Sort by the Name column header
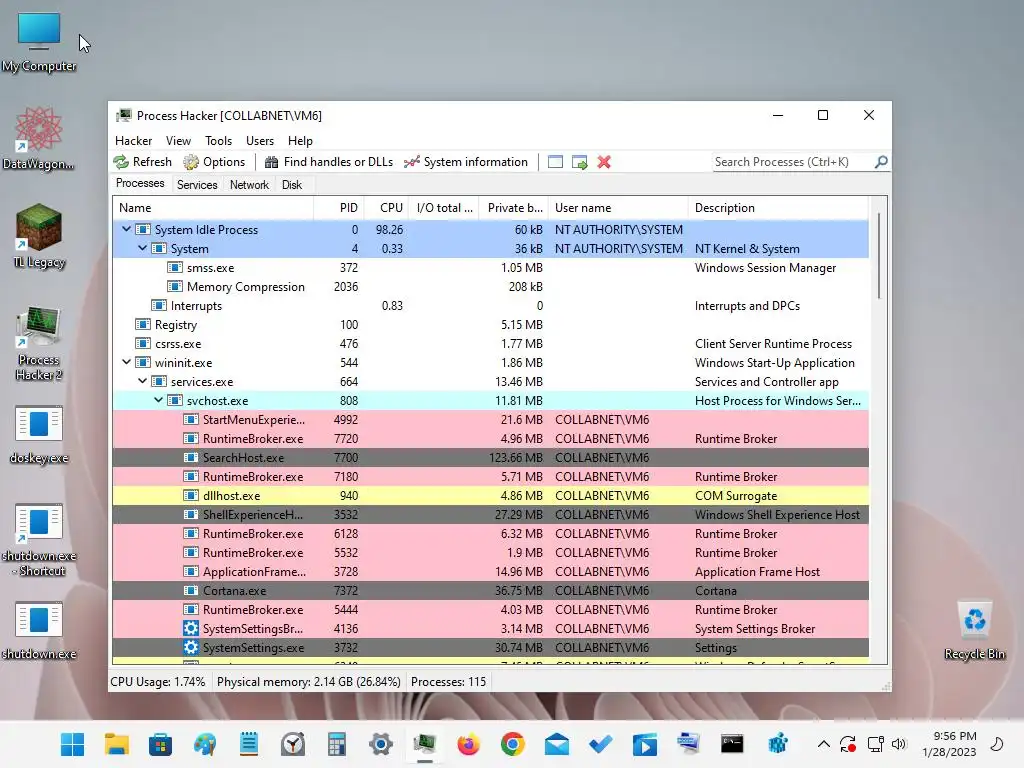1024x768 pixels. point(213,208)
